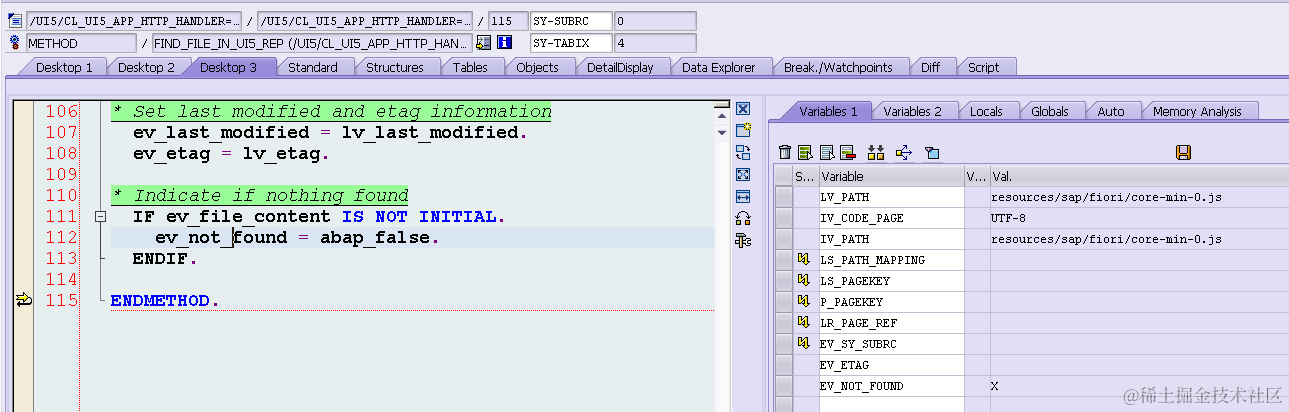This screenshot has width=1289, height=412.
Task: Select the IV_CODE_PAGE variable cell
Action: [891, 218]
